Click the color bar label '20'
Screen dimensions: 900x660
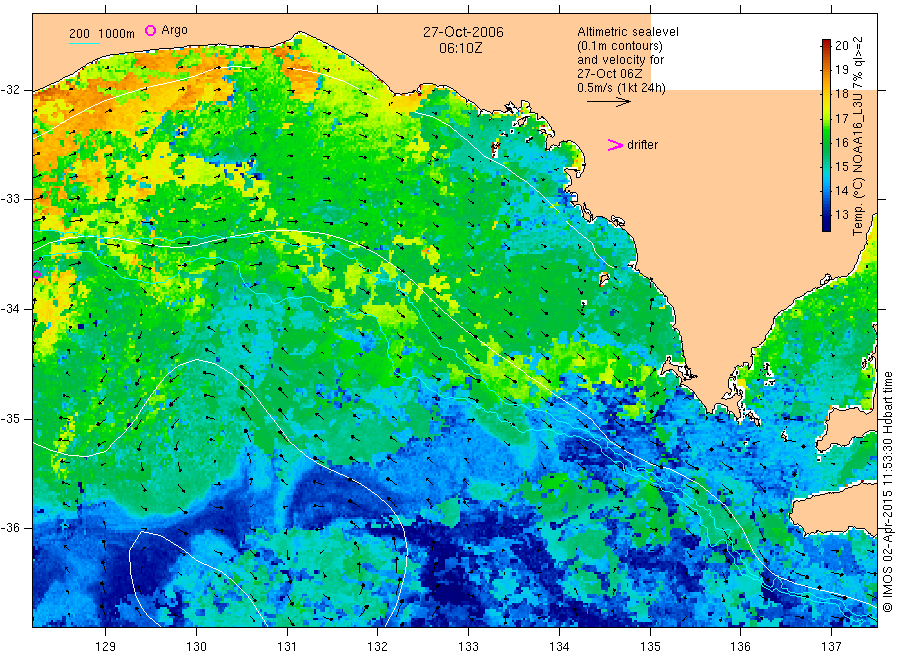click(x=841, y=46)
